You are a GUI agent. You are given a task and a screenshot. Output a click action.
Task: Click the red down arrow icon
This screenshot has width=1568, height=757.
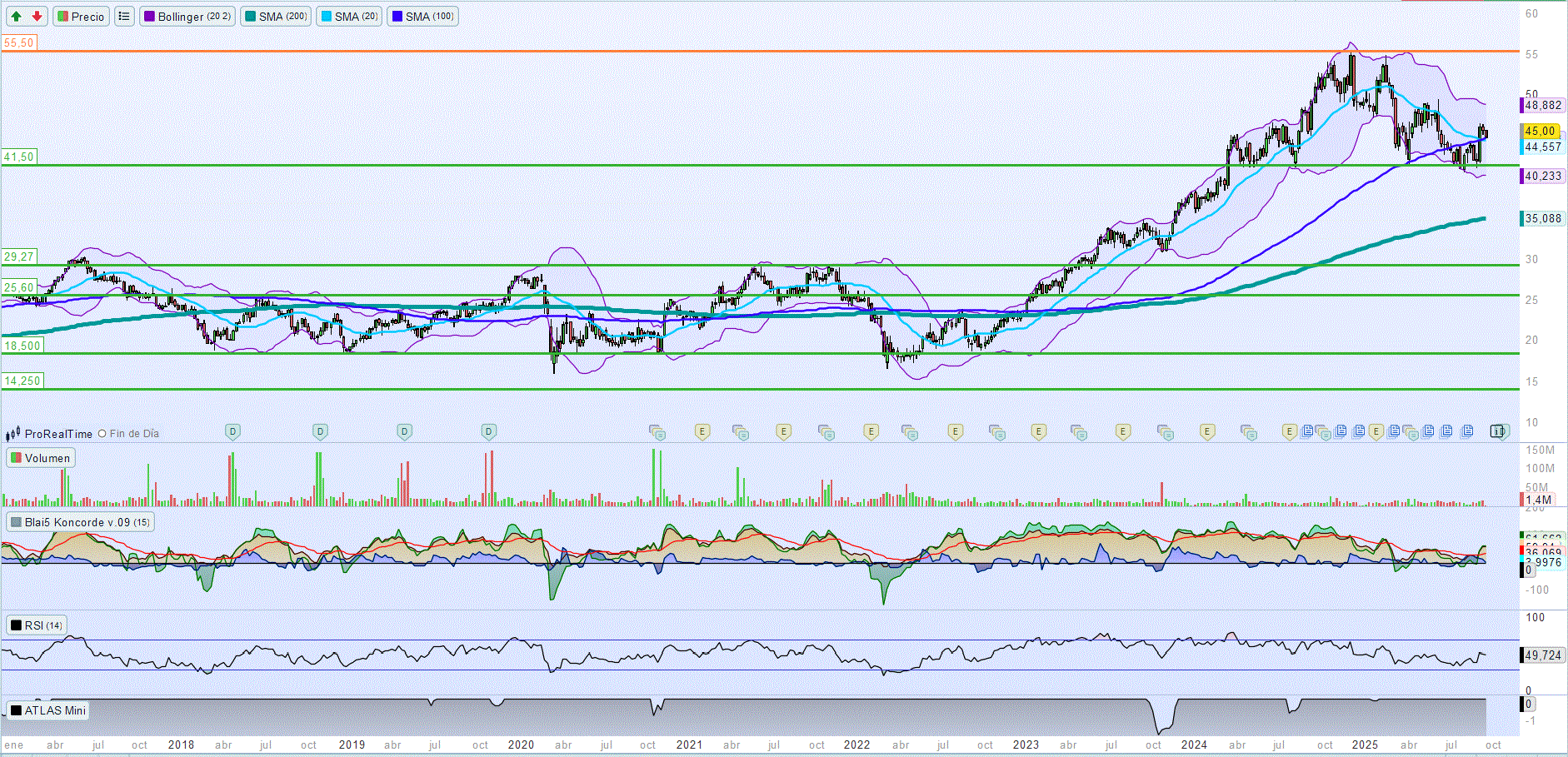point(37,17)
